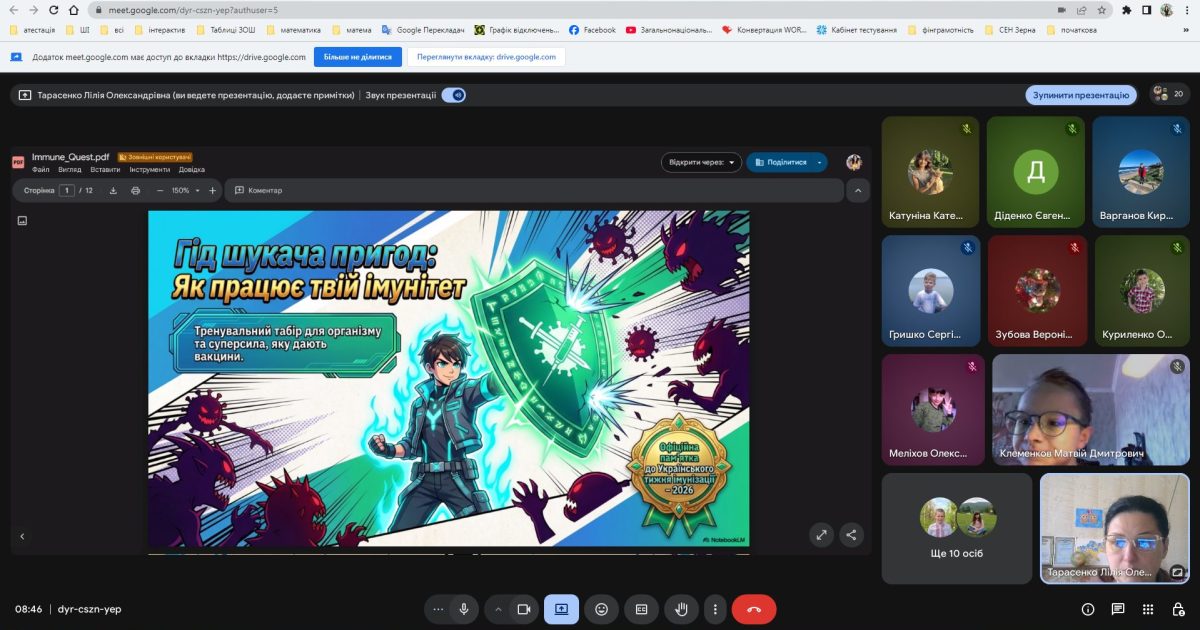Click the page number input field

pyautogui.click(x=67, y=190)
